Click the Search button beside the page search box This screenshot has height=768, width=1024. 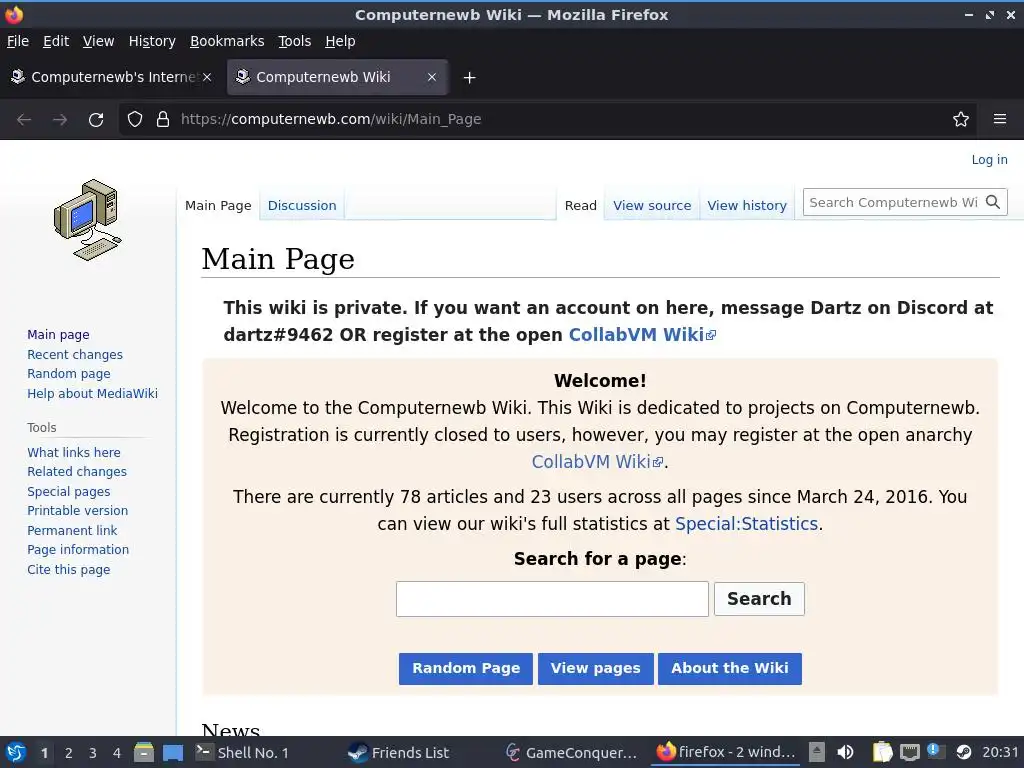pos(759,598)
